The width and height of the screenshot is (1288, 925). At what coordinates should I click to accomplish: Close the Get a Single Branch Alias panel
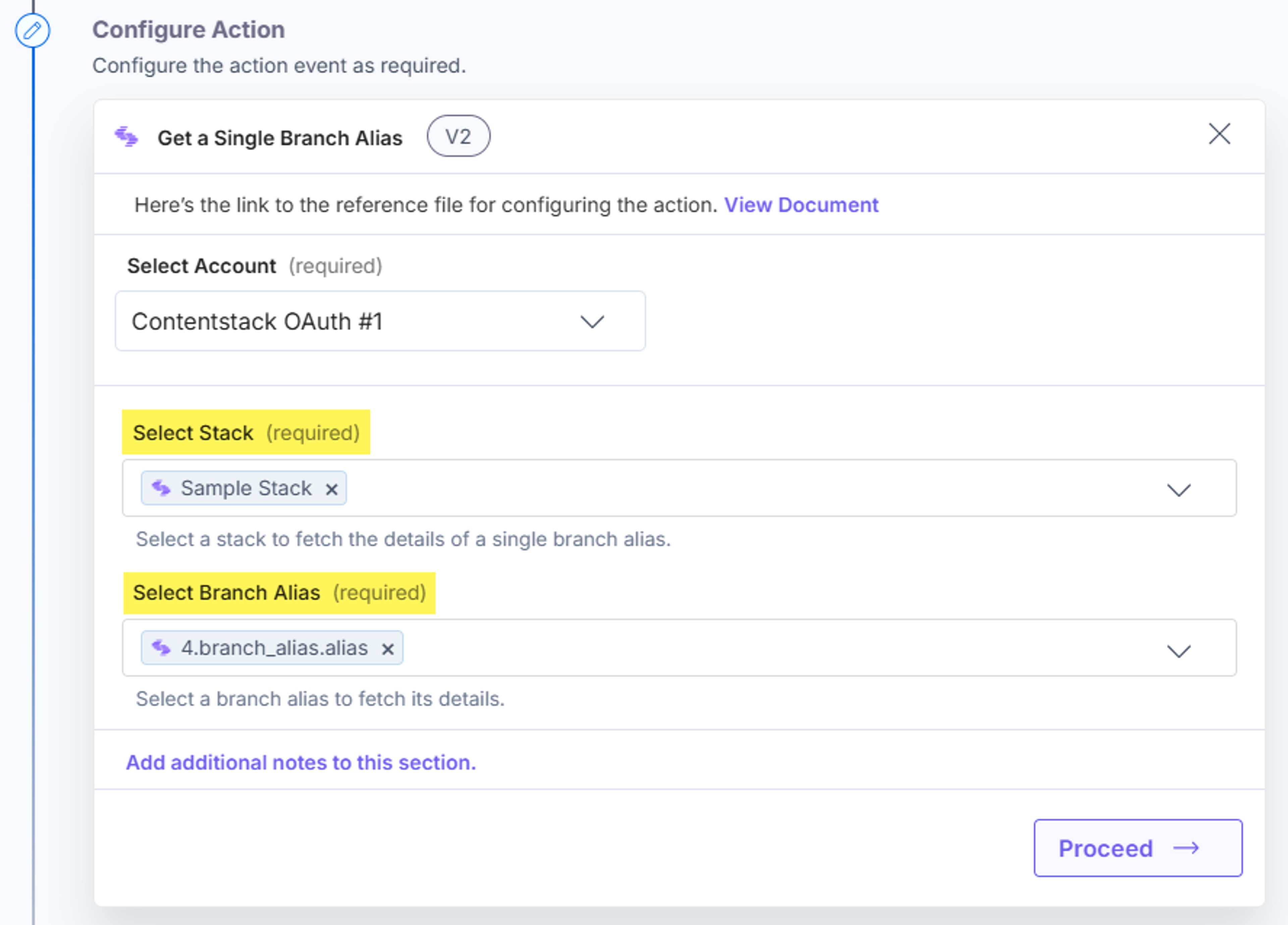[1219, 135]
